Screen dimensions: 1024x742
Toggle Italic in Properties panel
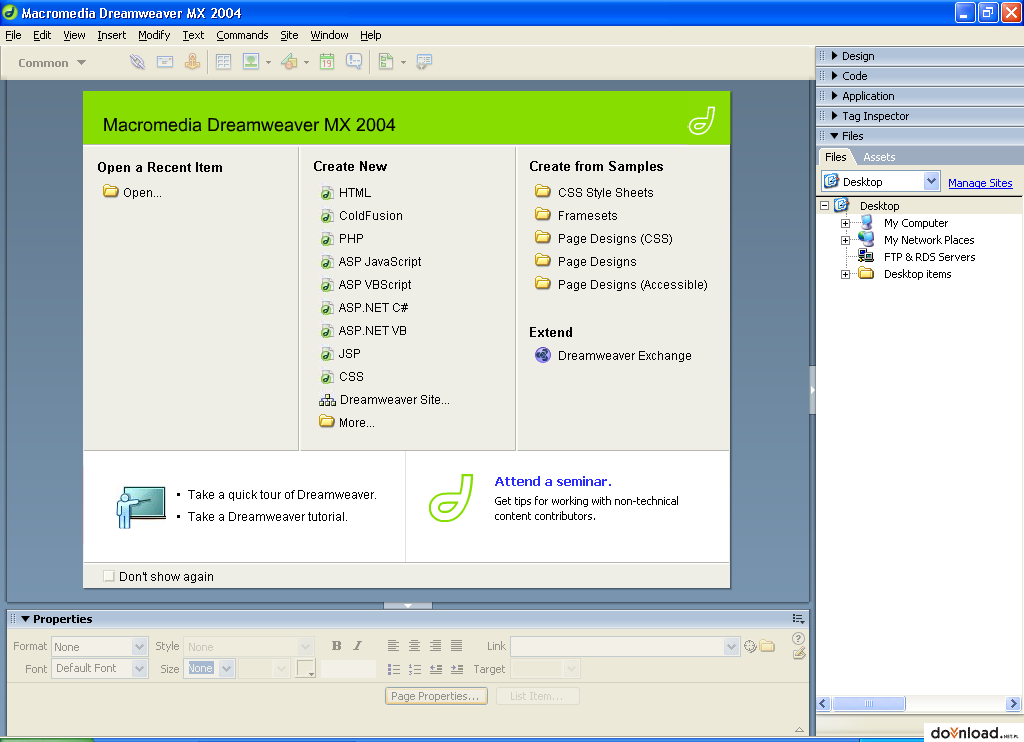pos(357,646)
